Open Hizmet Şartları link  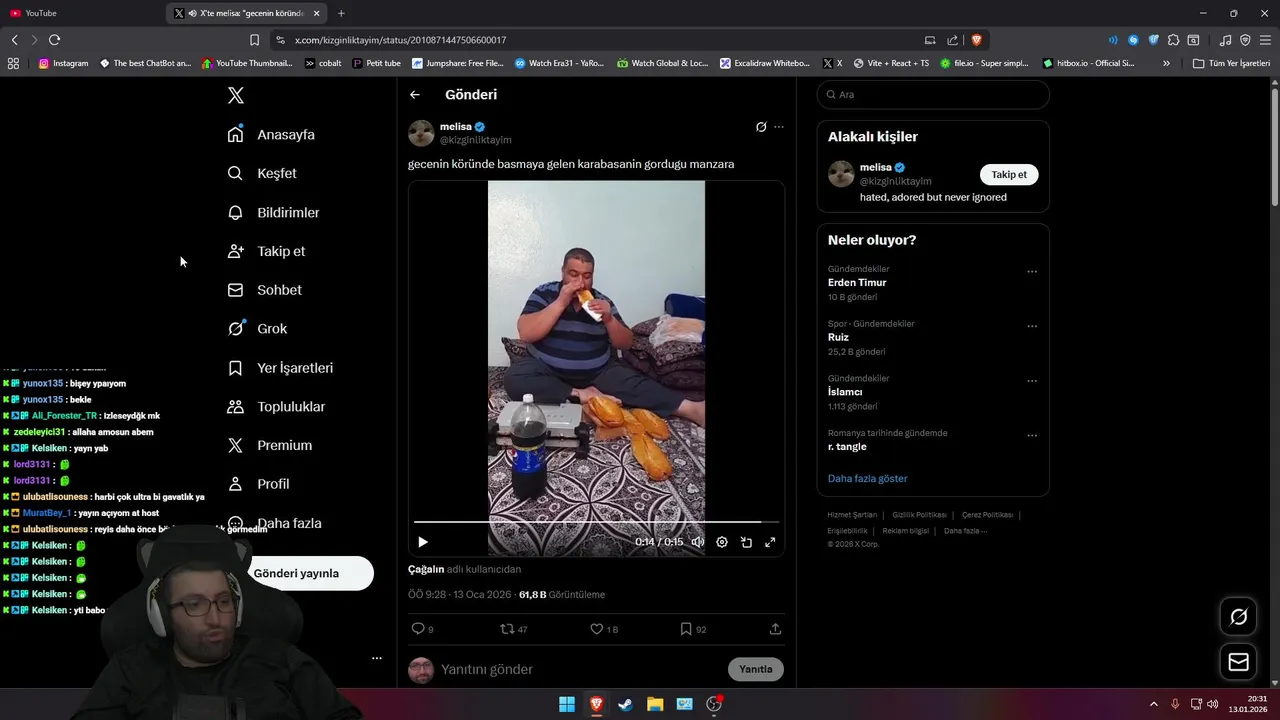point(852,515)
